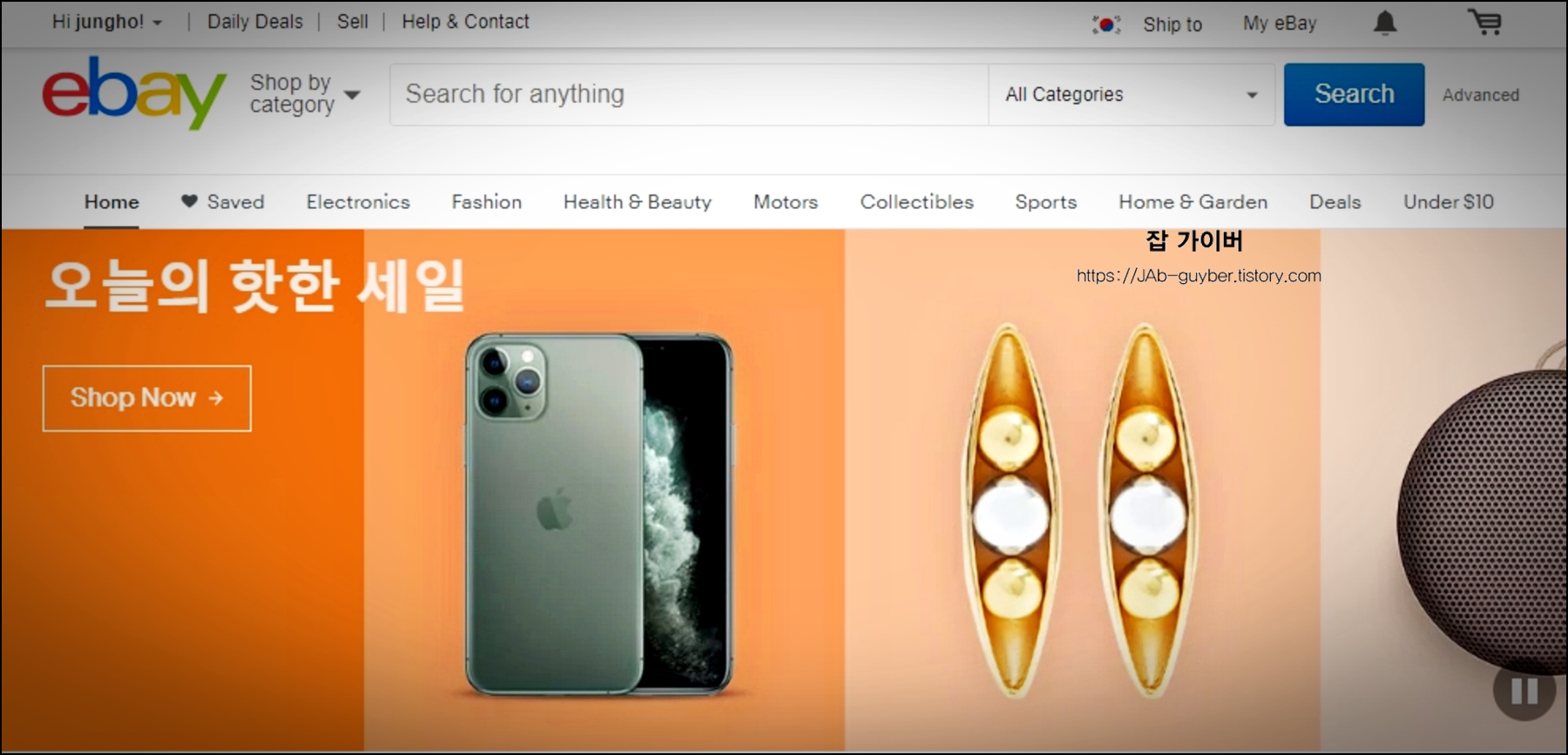Viewport: 1568px width, 755px height.
Task: Go to the Home & Garden tab
Action: click(1193, 202)
